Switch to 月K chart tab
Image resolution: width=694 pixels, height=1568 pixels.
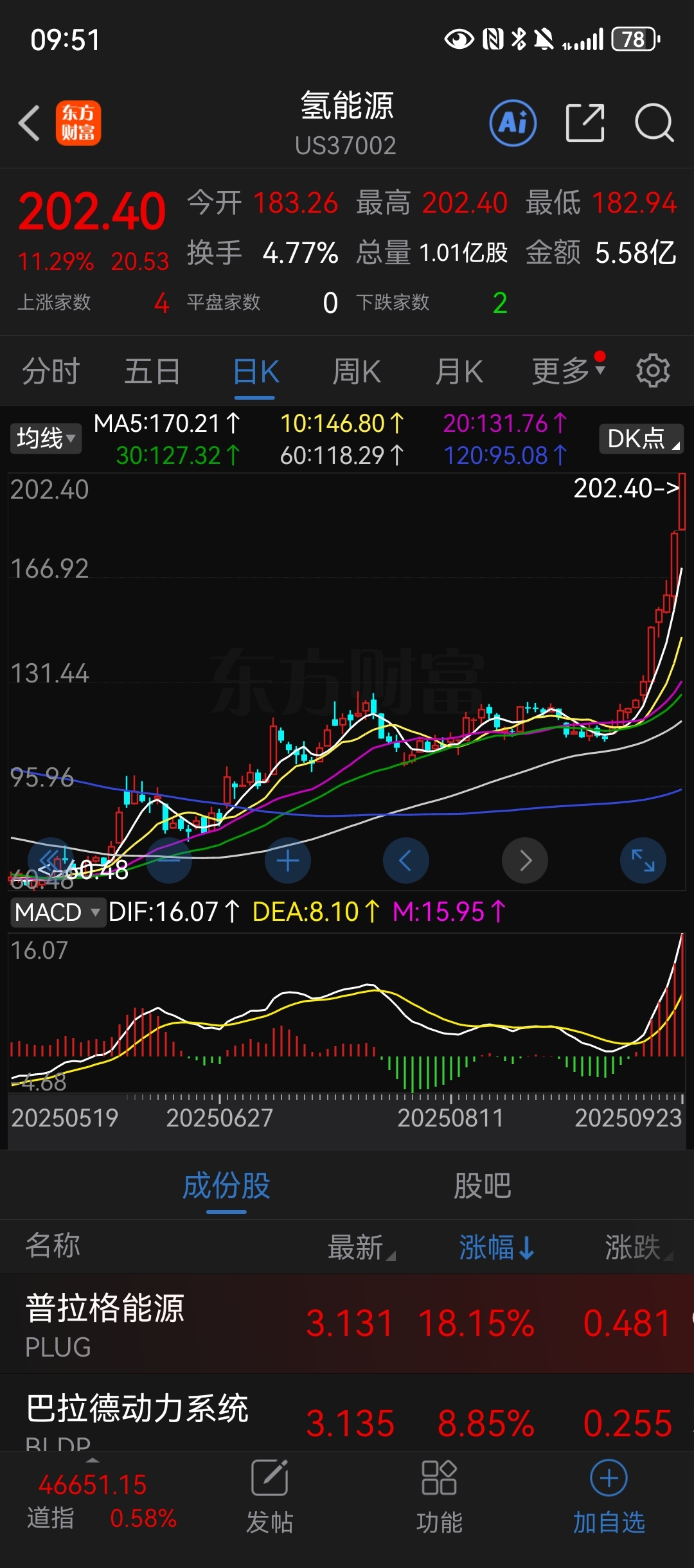(458, 371)
